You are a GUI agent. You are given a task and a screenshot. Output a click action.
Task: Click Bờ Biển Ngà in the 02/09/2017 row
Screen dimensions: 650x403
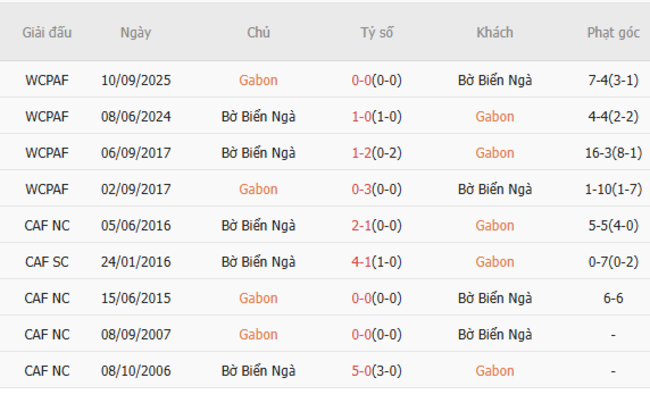tap(495, 189)
